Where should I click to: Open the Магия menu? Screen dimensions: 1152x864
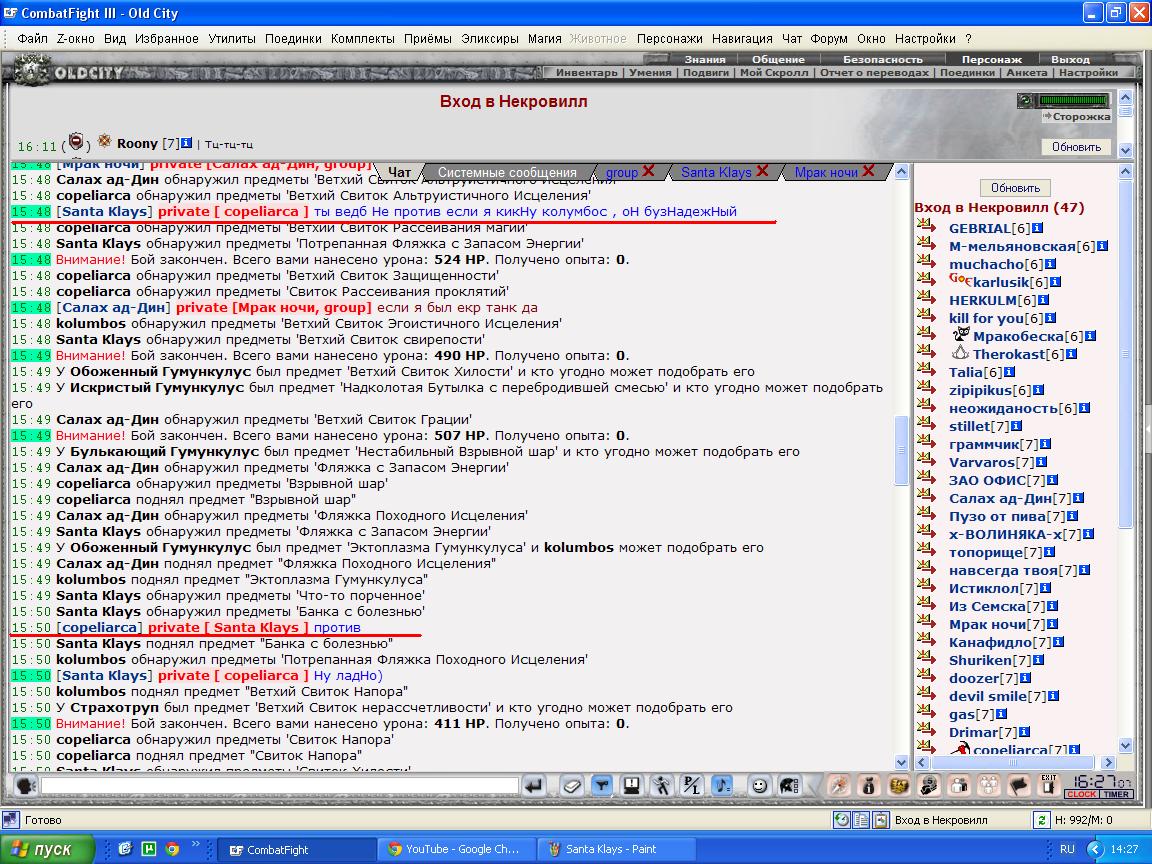544,39
